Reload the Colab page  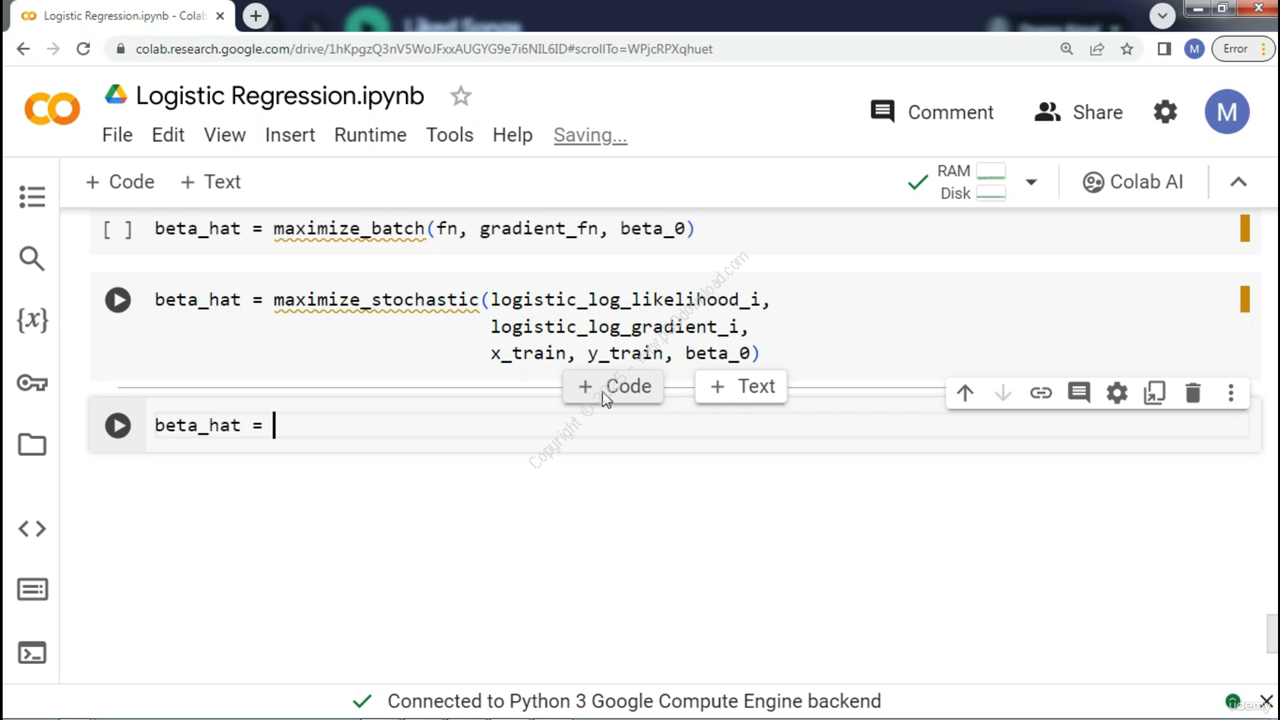(83, 48)
